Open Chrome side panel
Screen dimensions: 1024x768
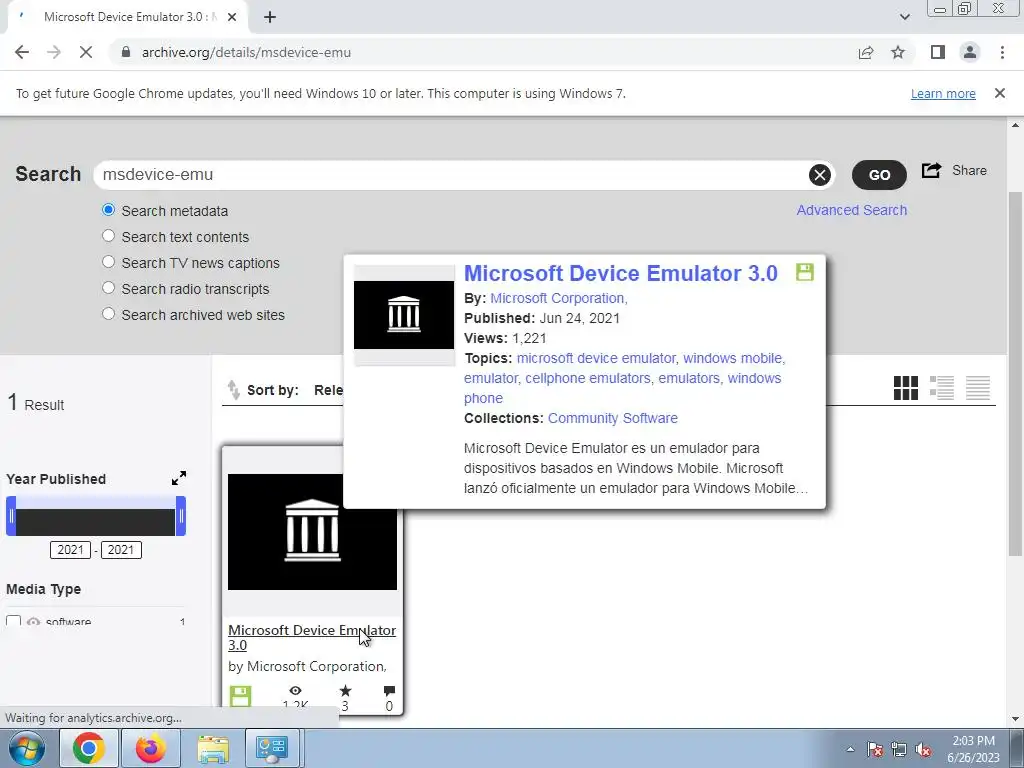pyautogui.click(x=938, y=52)
